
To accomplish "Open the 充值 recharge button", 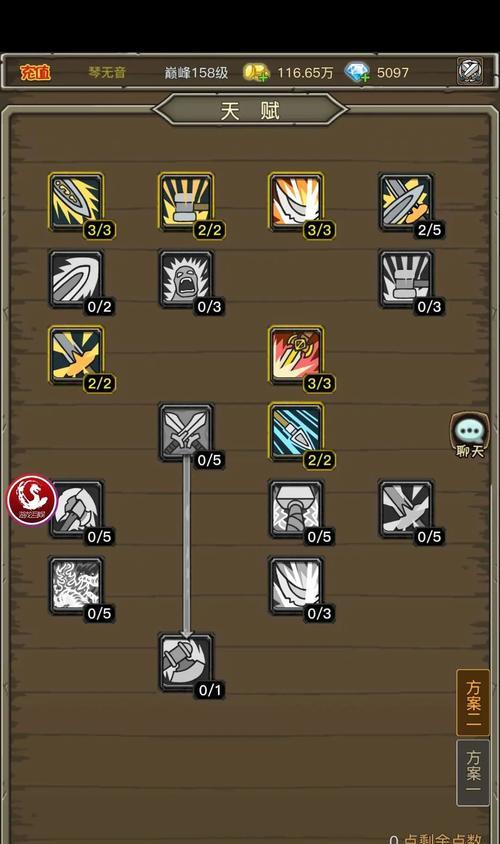I will [36, 72].
